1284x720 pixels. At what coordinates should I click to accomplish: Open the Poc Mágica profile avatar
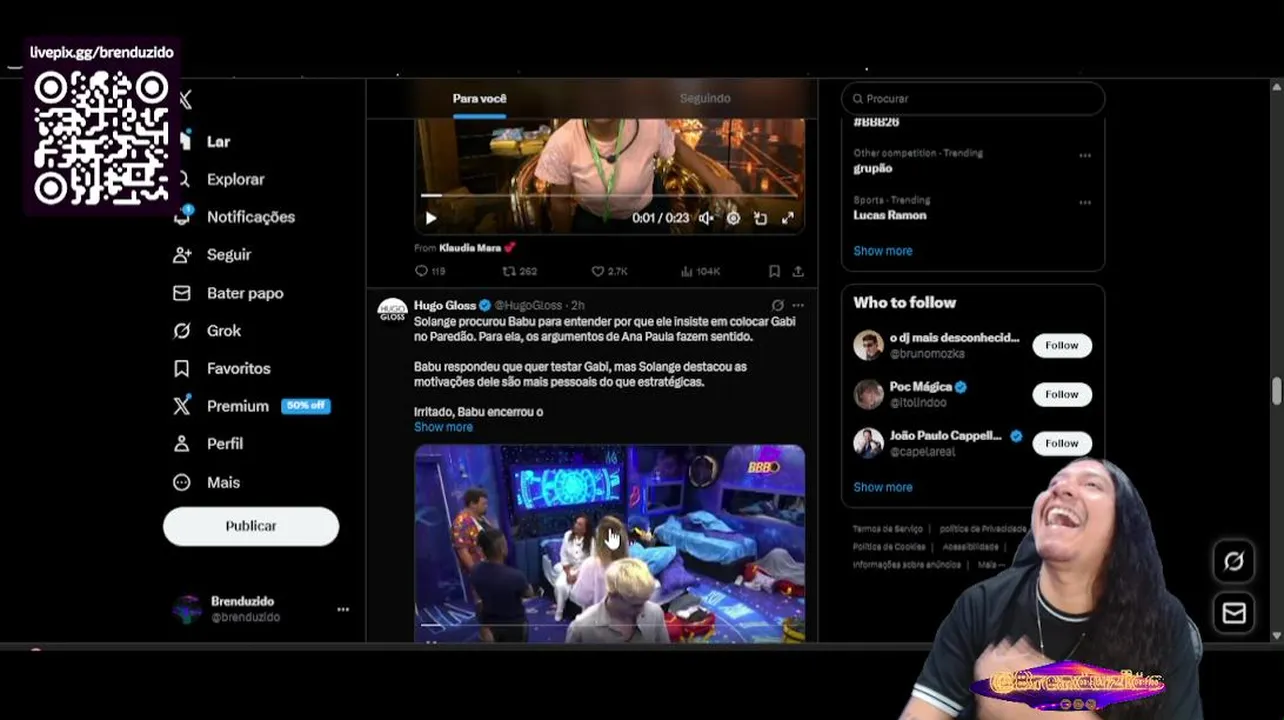[868, 394]
